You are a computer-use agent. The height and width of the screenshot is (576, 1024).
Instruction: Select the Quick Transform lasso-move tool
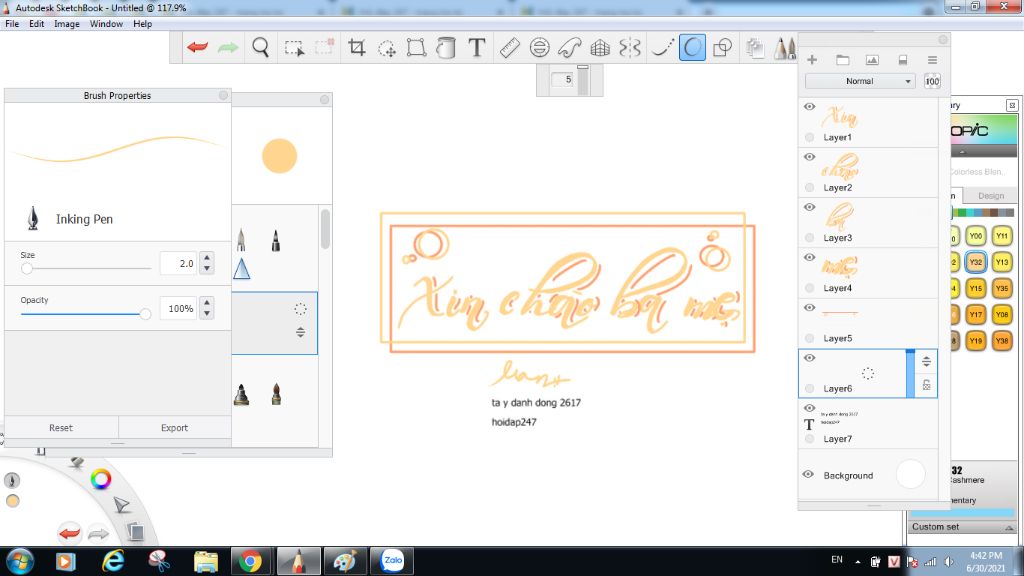[x=387, y=48]
